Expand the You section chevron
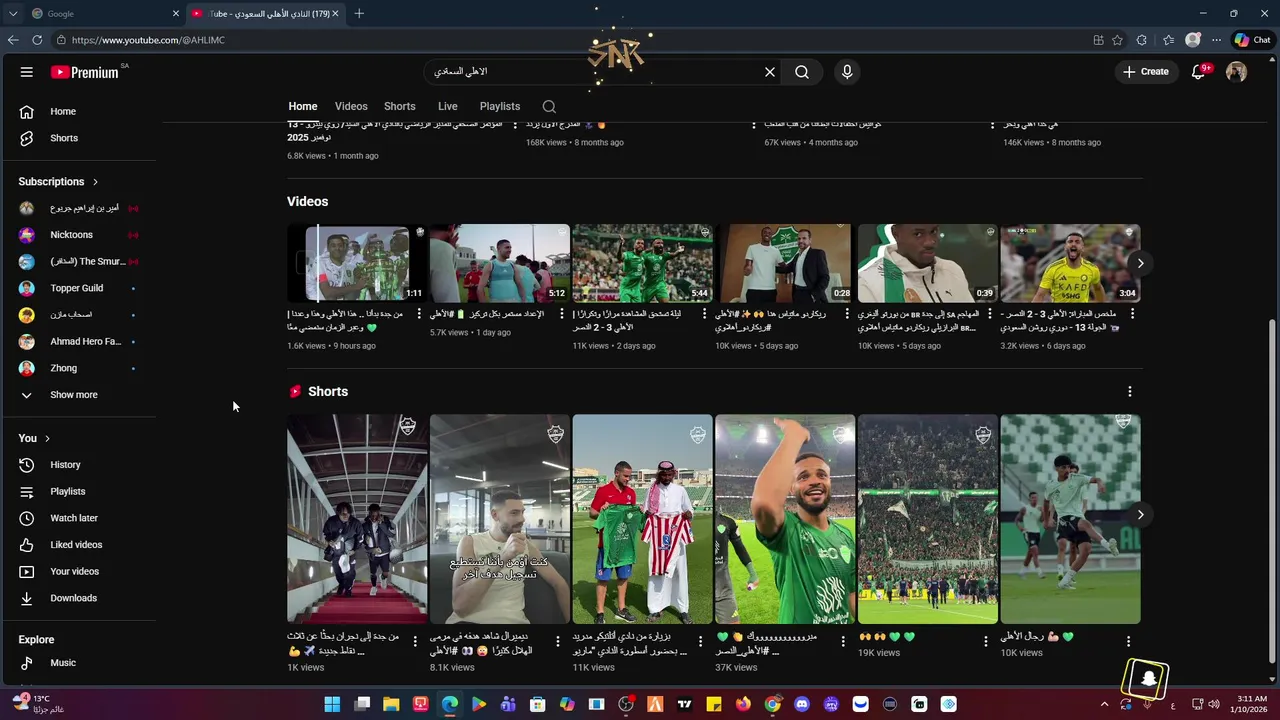 (x=47, y=439)
